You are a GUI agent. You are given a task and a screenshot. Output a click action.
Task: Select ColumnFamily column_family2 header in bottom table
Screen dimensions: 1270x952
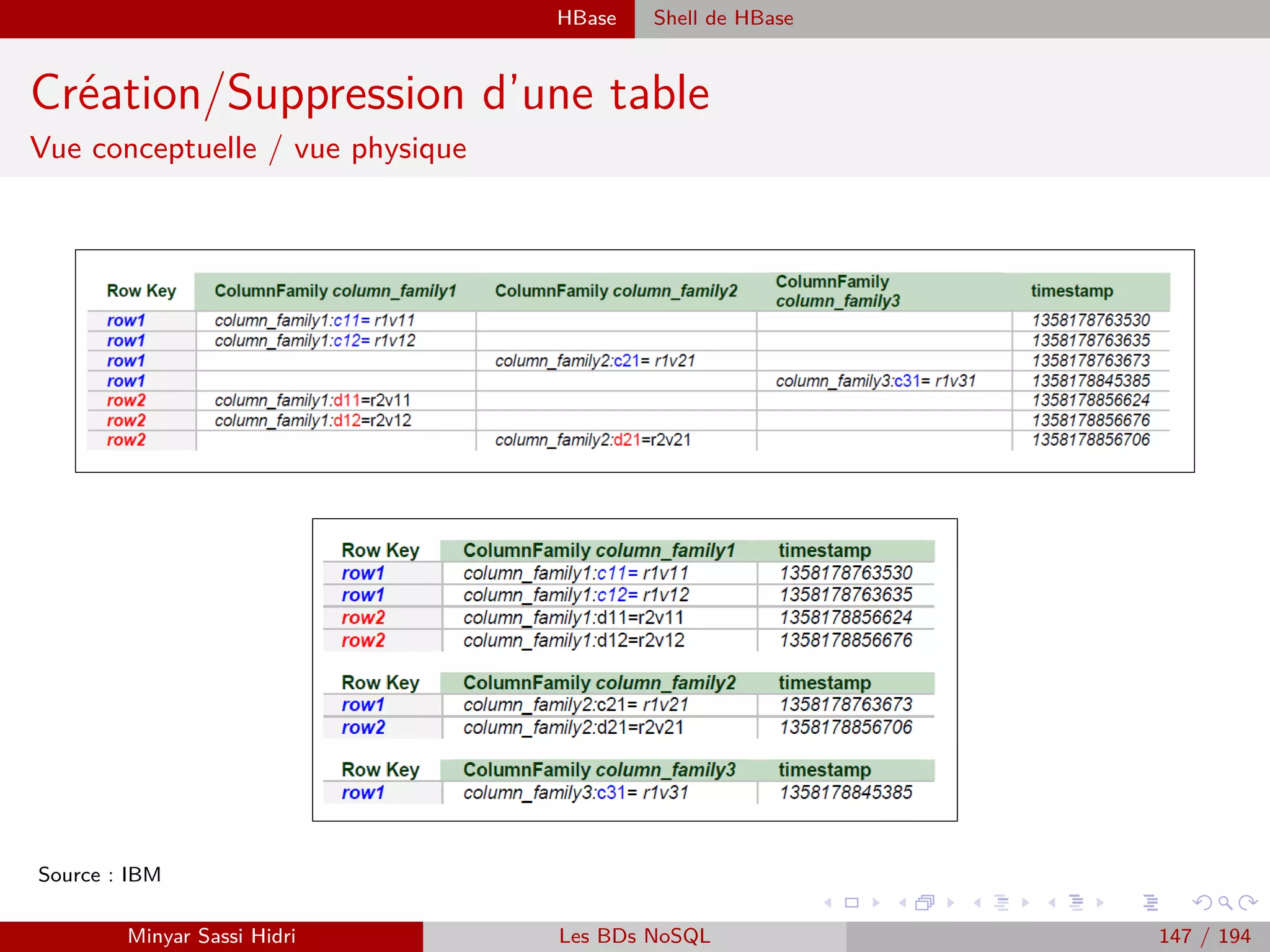click(x=599, y=682)
